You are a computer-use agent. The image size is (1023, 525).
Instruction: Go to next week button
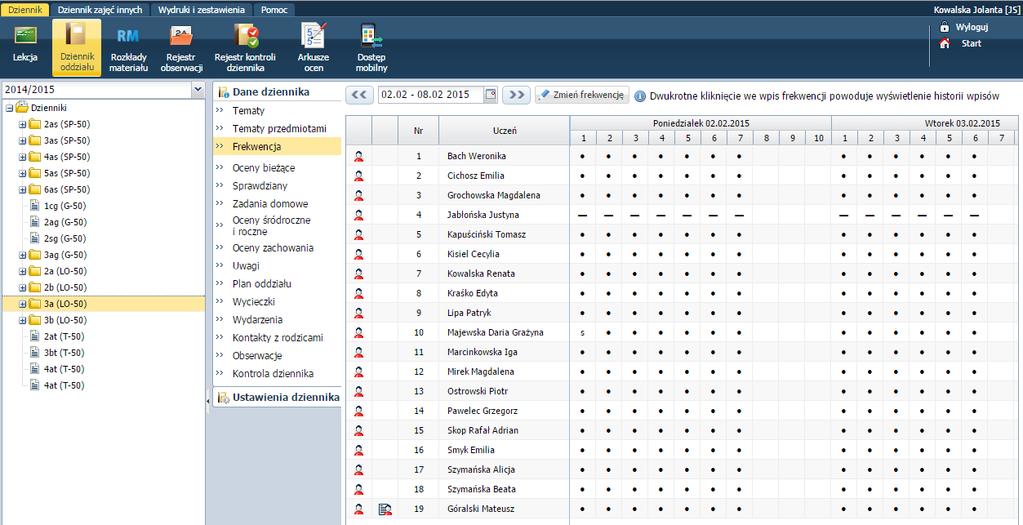pyautogui.click(x=516, y=95)
